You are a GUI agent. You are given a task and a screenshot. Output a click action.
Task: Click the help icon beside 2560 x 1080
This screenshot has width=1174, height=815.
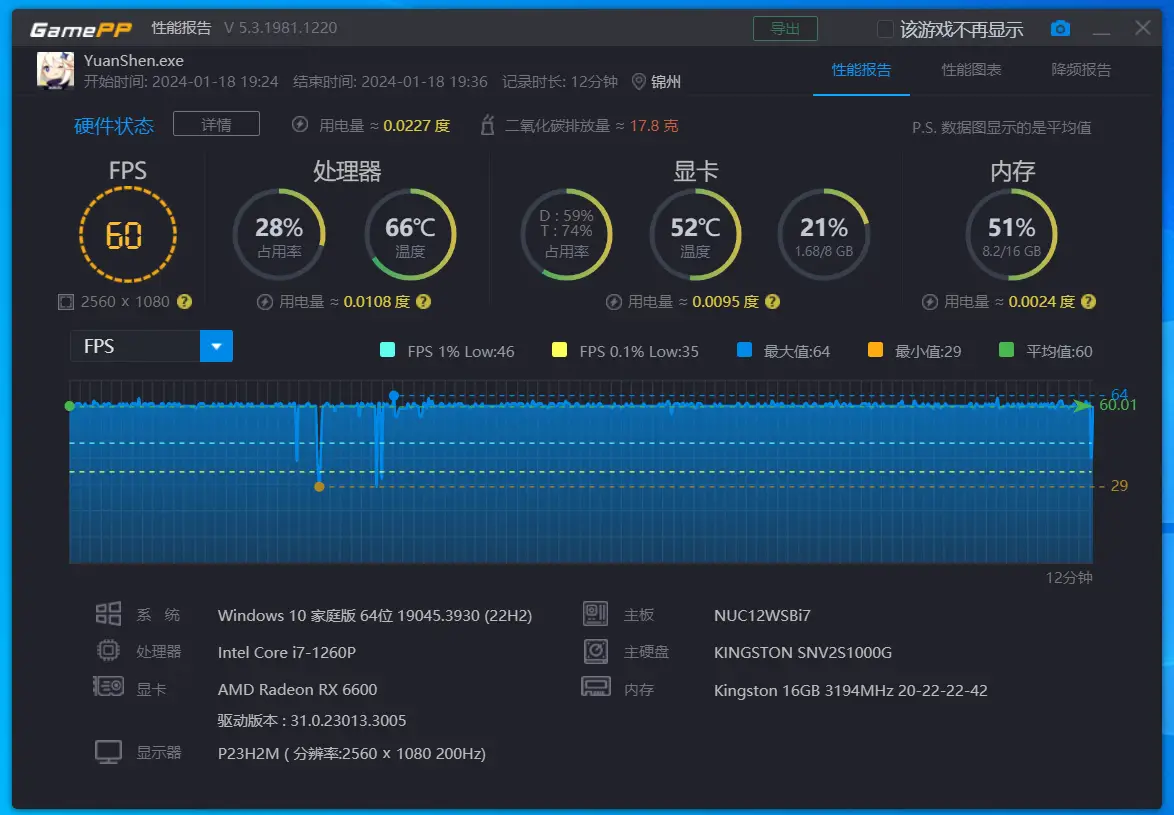click(x=184, y=302)
